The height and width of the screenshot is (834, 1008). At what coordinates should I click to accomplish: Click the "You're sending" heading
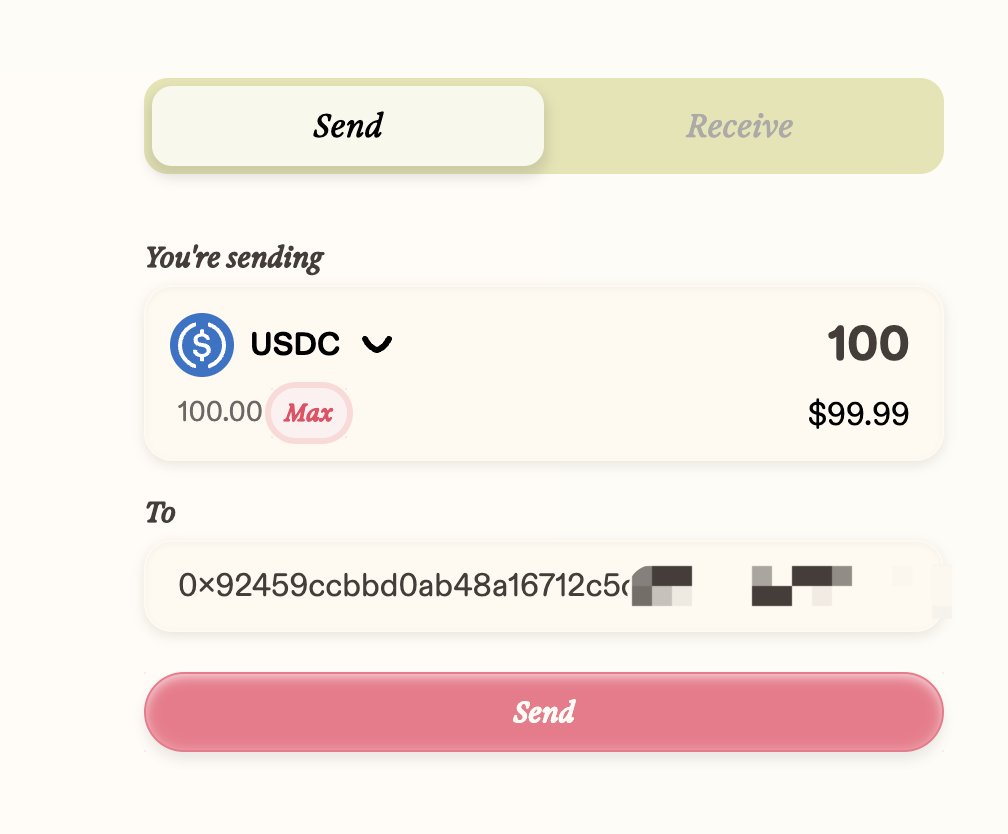(x=235, y=258)
